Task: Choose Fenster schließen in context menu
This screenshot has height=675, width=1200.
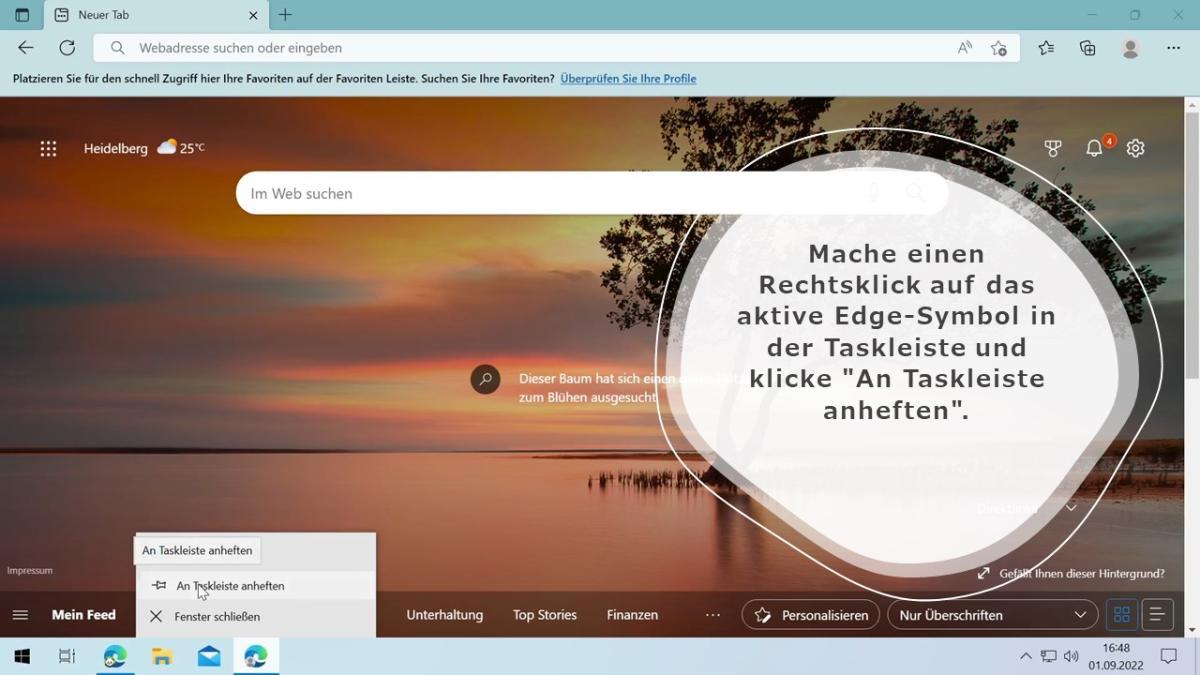Action: pos(217,617)
